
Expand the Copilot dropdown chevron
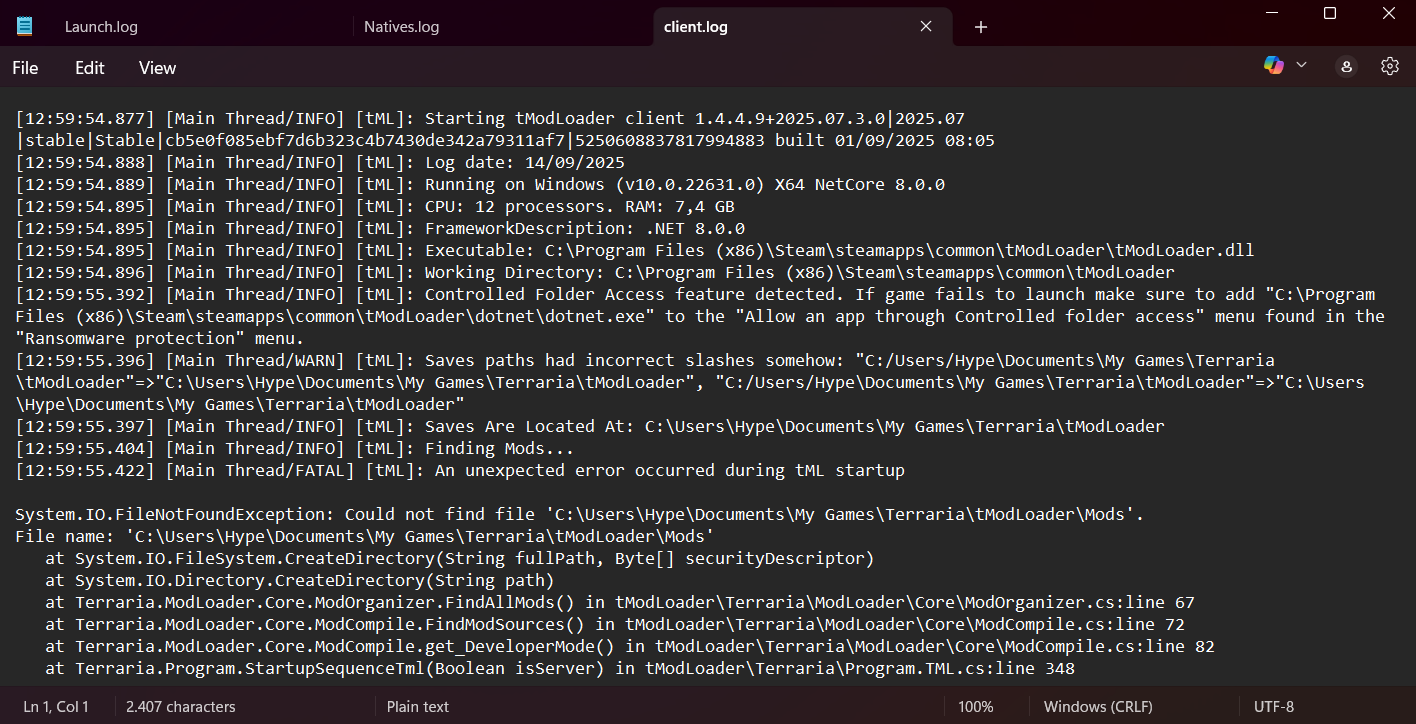(1301, 65)
